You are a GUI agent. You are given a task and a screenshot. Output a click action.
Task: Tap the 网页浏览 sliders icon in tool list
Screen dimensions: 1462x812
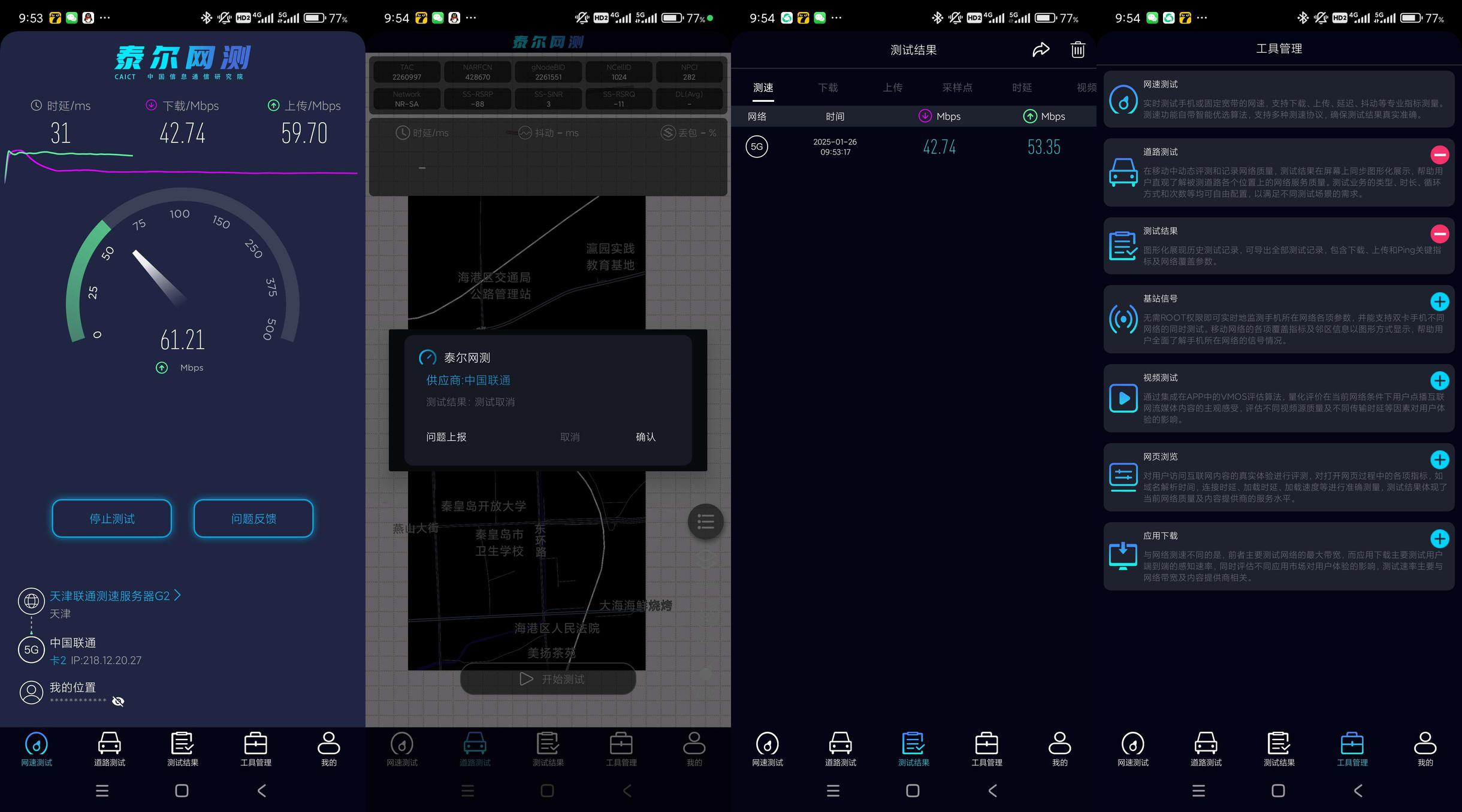click(x=1123, y=477)
